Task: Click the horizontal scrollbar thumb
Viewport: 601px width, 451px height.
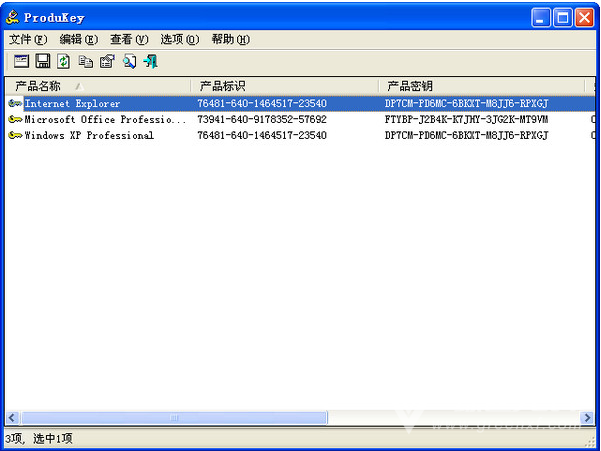Action: coord(174,417)
